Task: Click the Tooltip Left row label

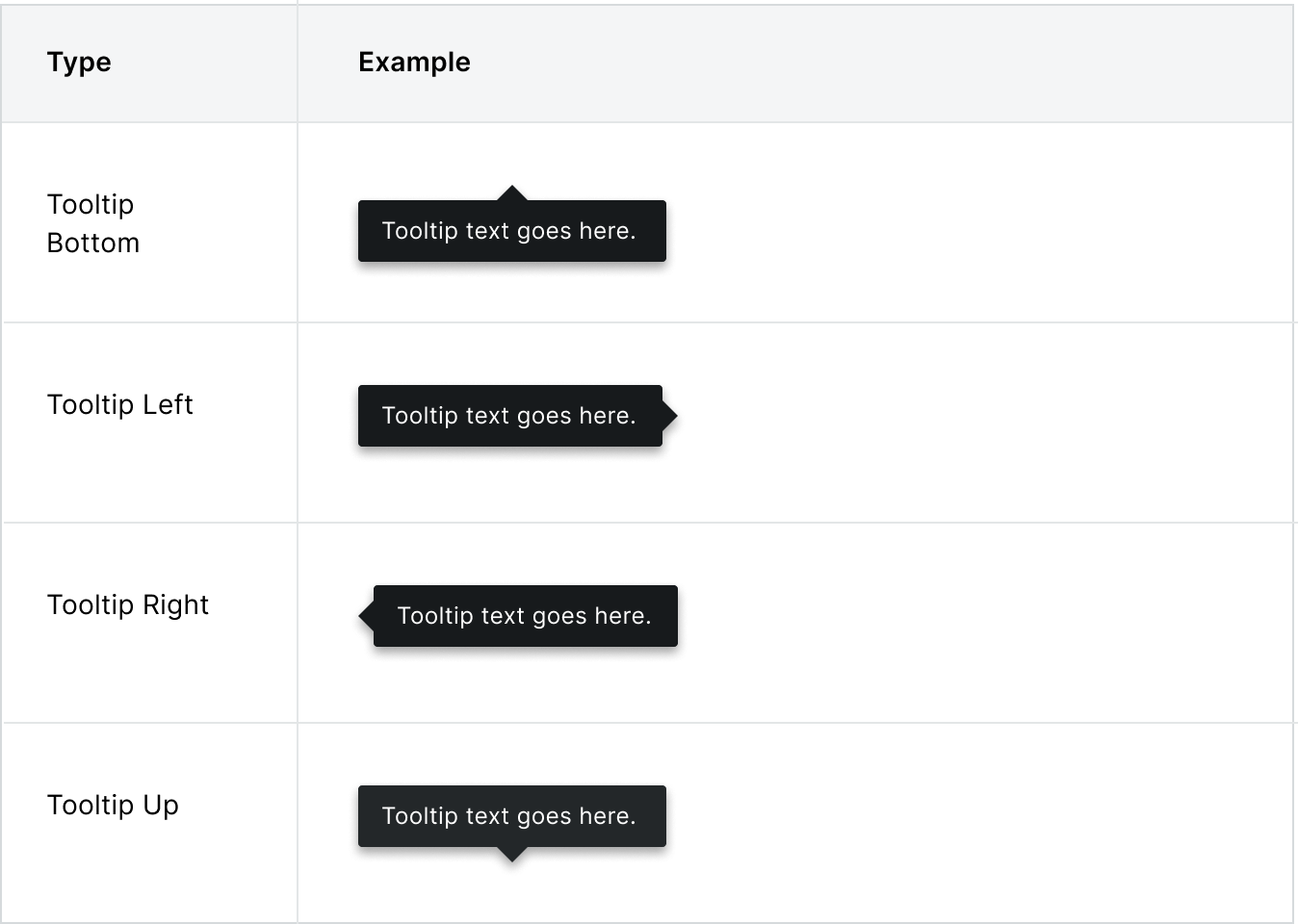Action: click(120, 404)
